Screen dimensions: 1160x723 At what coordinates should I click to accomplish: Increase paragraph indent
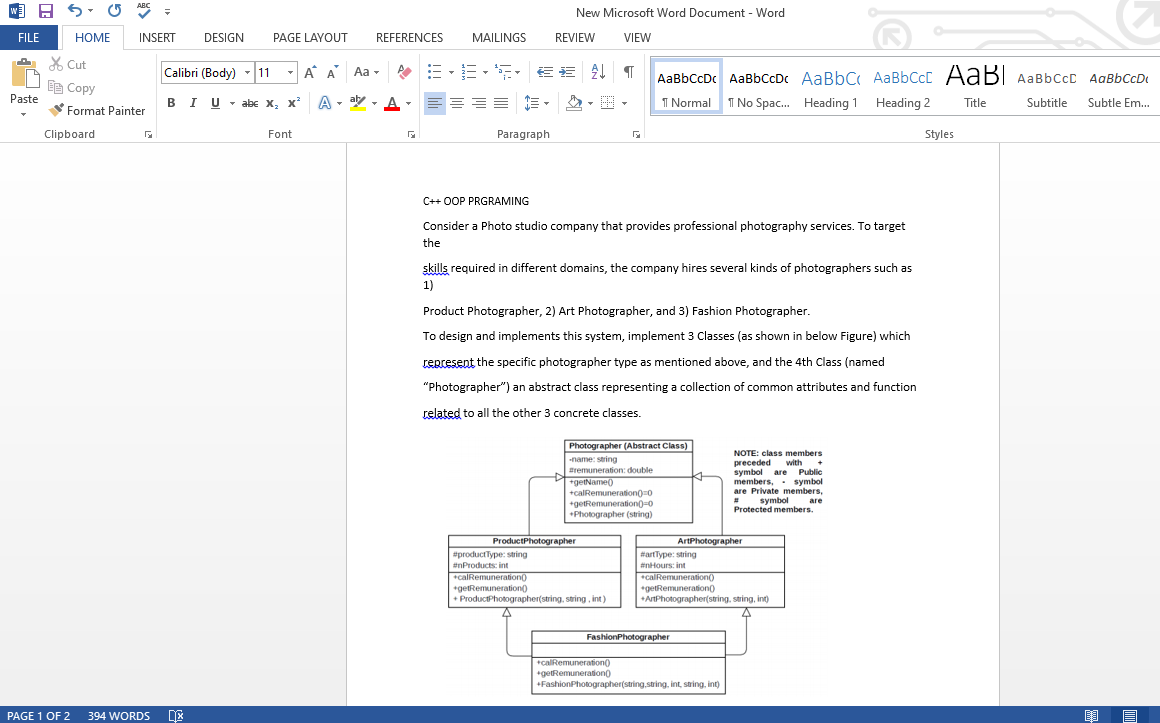point(567,72)
